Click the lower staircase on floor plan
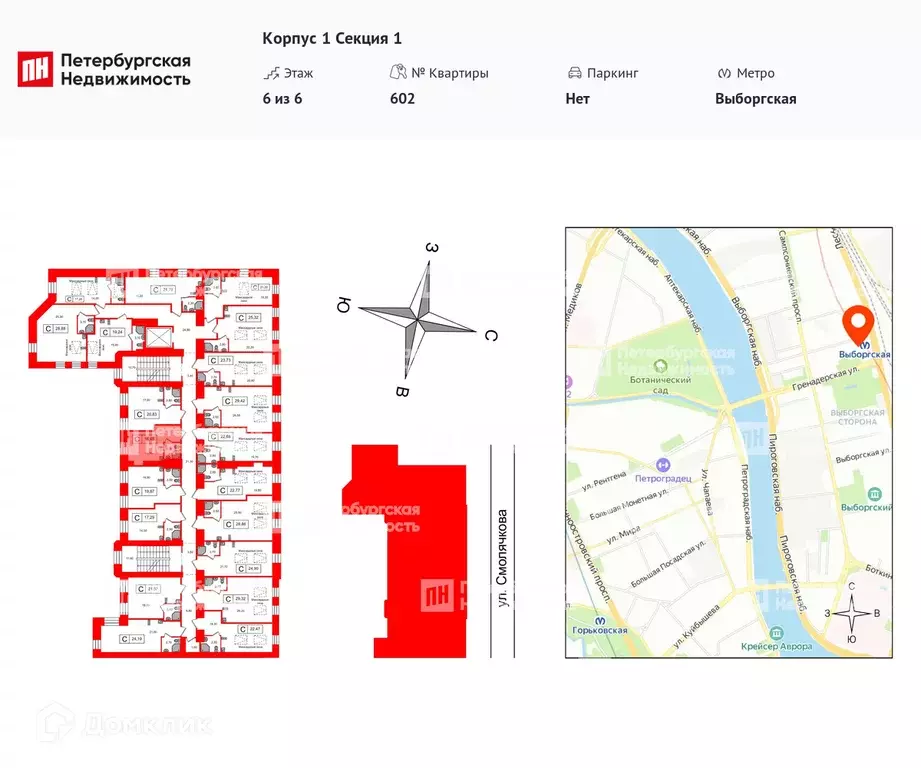 [154, 560]
